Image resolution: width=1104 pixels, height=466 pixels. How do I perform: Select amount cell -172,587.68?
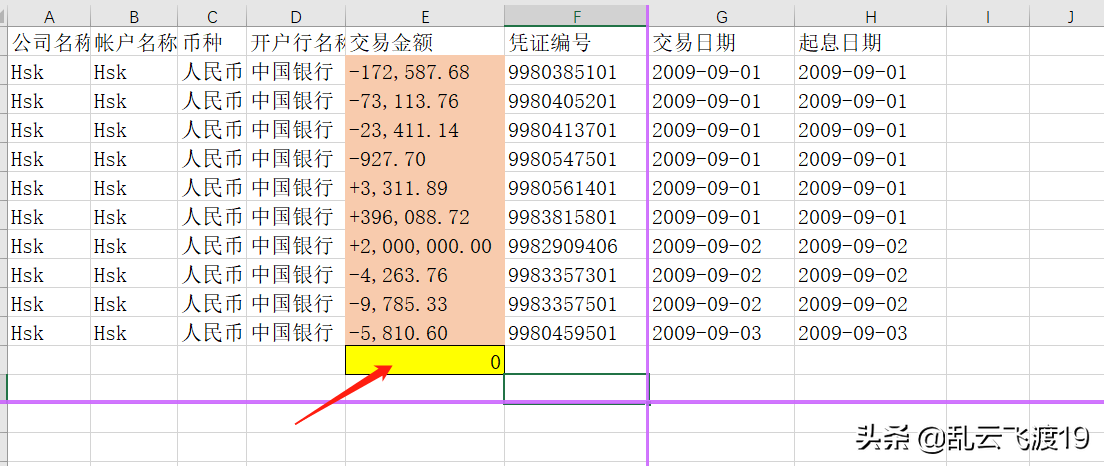click(425, 72)
